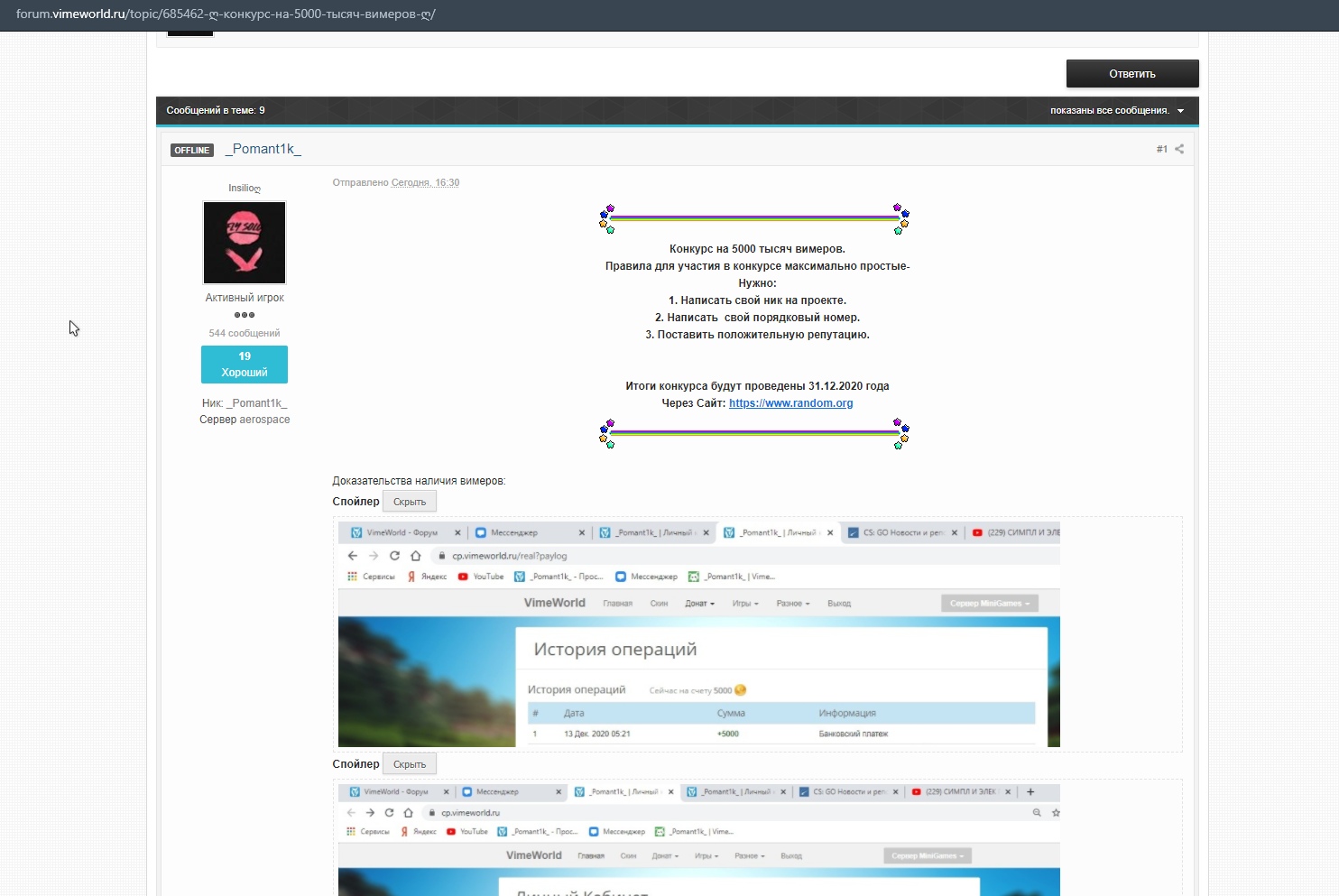Open the #1 post permalink
This screenshot has height=896, width=1339.
[1162, 150]
